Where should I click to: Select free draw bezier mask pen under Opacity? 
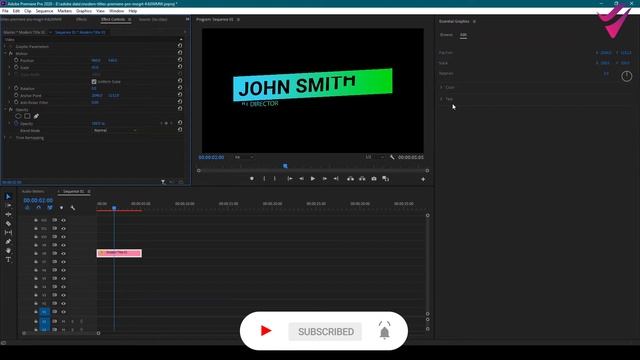pyautogui.click(x=36, y=116)
